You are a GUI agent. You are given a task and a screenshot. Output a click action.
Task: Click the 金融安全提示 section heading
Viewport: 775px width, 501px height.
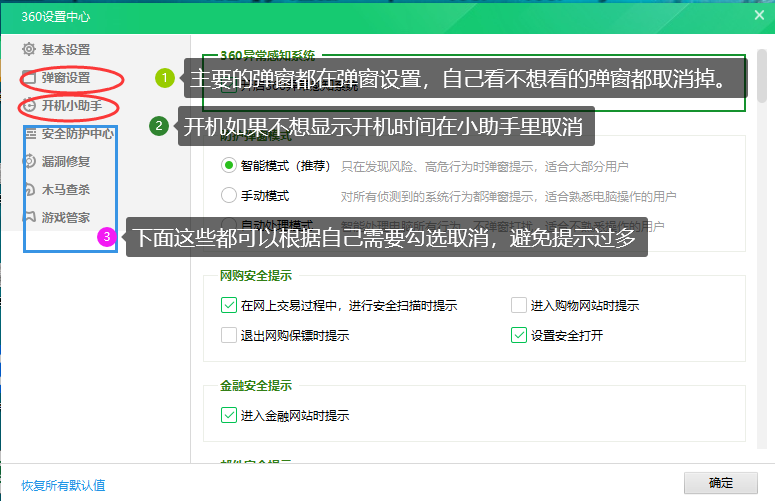click(x=256, y=385)
